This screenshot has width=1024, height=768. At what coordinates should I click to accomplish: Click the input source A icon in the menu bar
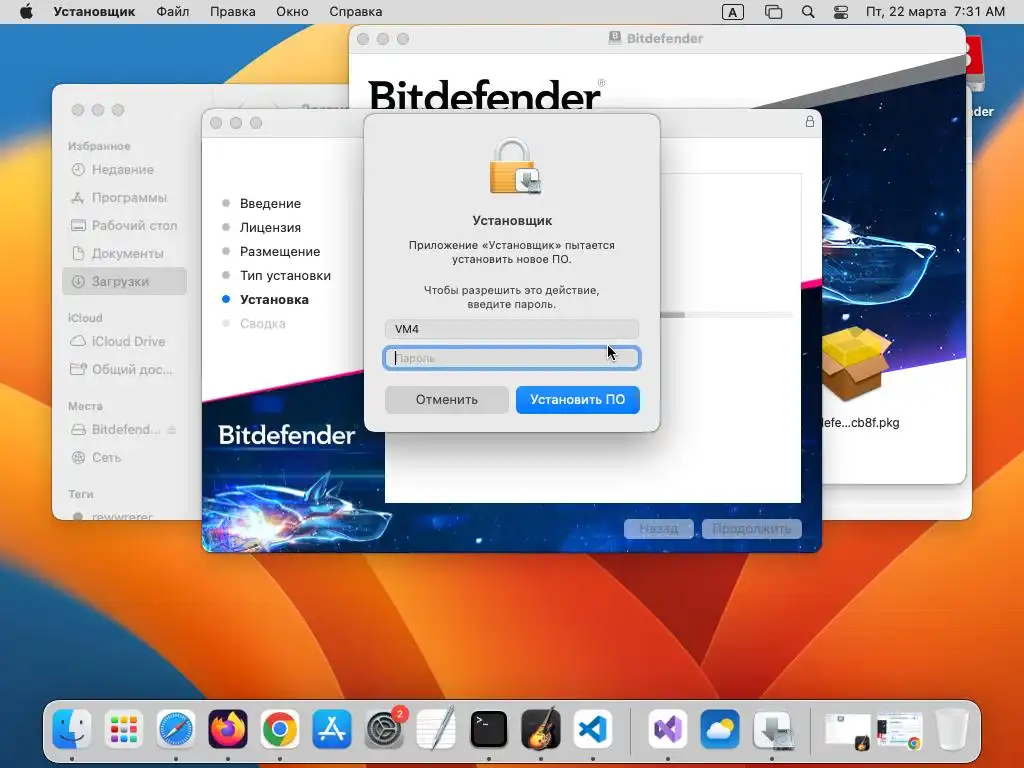point(733,12)
